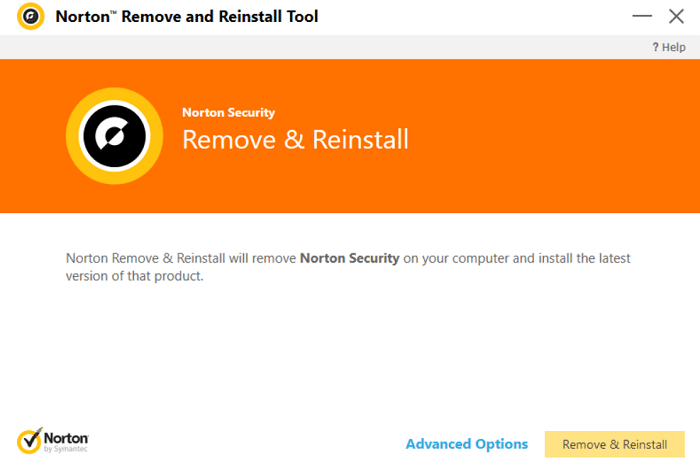The width and height of the screenshot is (700, 465).
Task: Click the 'Norton' wordmark in the footer logo
Action: 66,438
